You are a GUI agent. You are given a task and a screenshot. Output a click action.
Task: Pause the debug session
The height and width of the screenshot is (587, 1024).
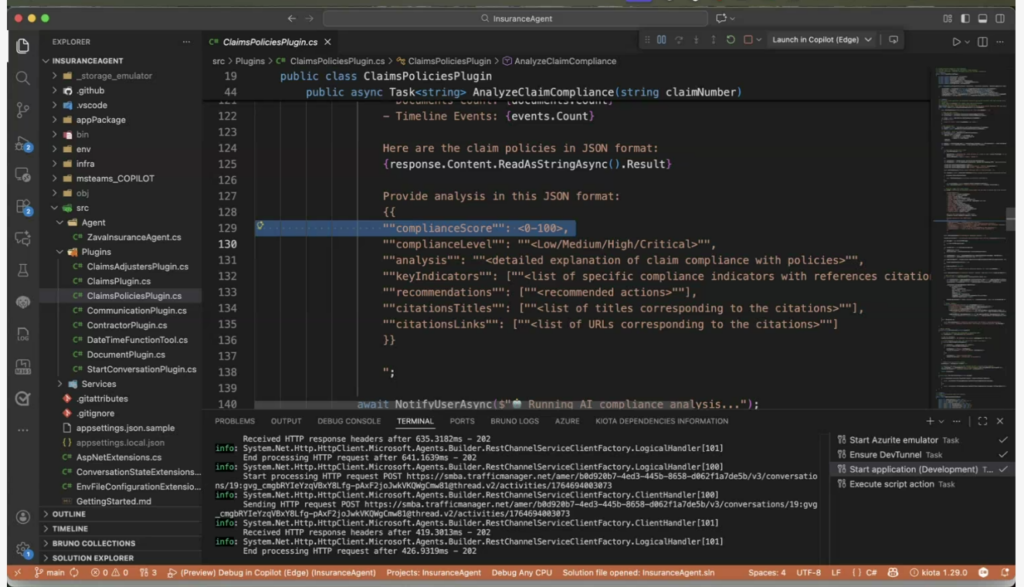coord(661,40)
